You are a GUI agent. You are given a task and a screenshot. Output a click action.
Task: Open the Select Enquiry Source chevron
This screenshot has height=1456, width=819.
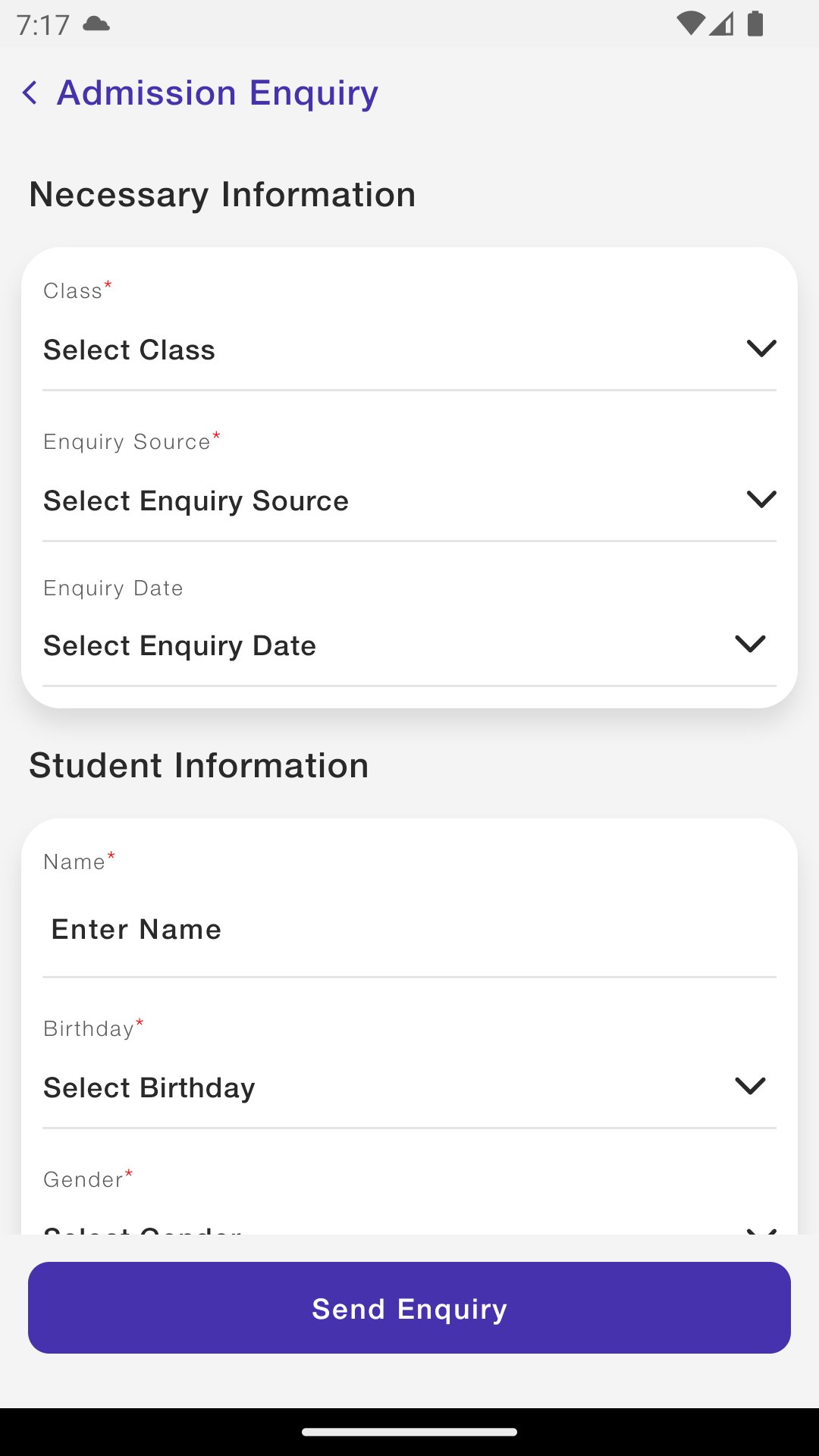coord(761,500)
